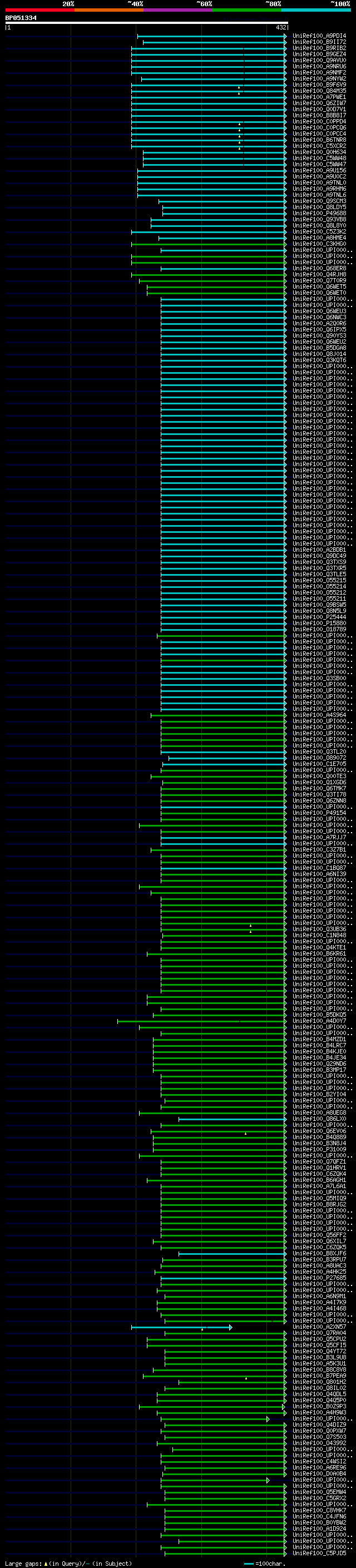
Task: Open hit UniRef100_B9RIB2
Action: 319,48
